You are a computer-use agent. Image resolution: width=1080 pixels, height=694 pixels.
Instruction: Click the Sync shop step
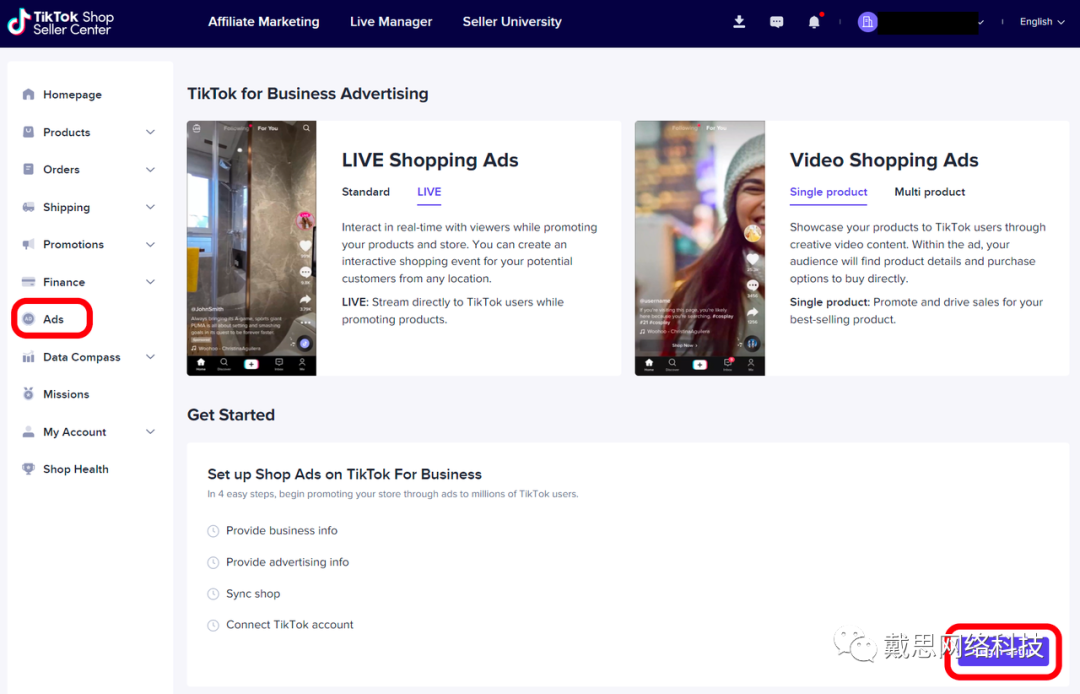253,593
